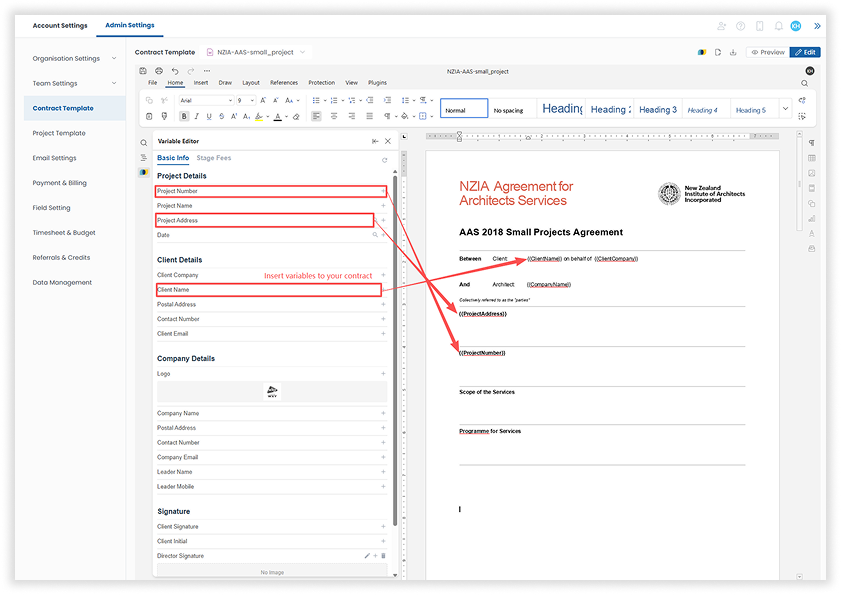Click the paragraph shading bucket icon
Viewport: 841px width, 595px height.
pos(404,116)
